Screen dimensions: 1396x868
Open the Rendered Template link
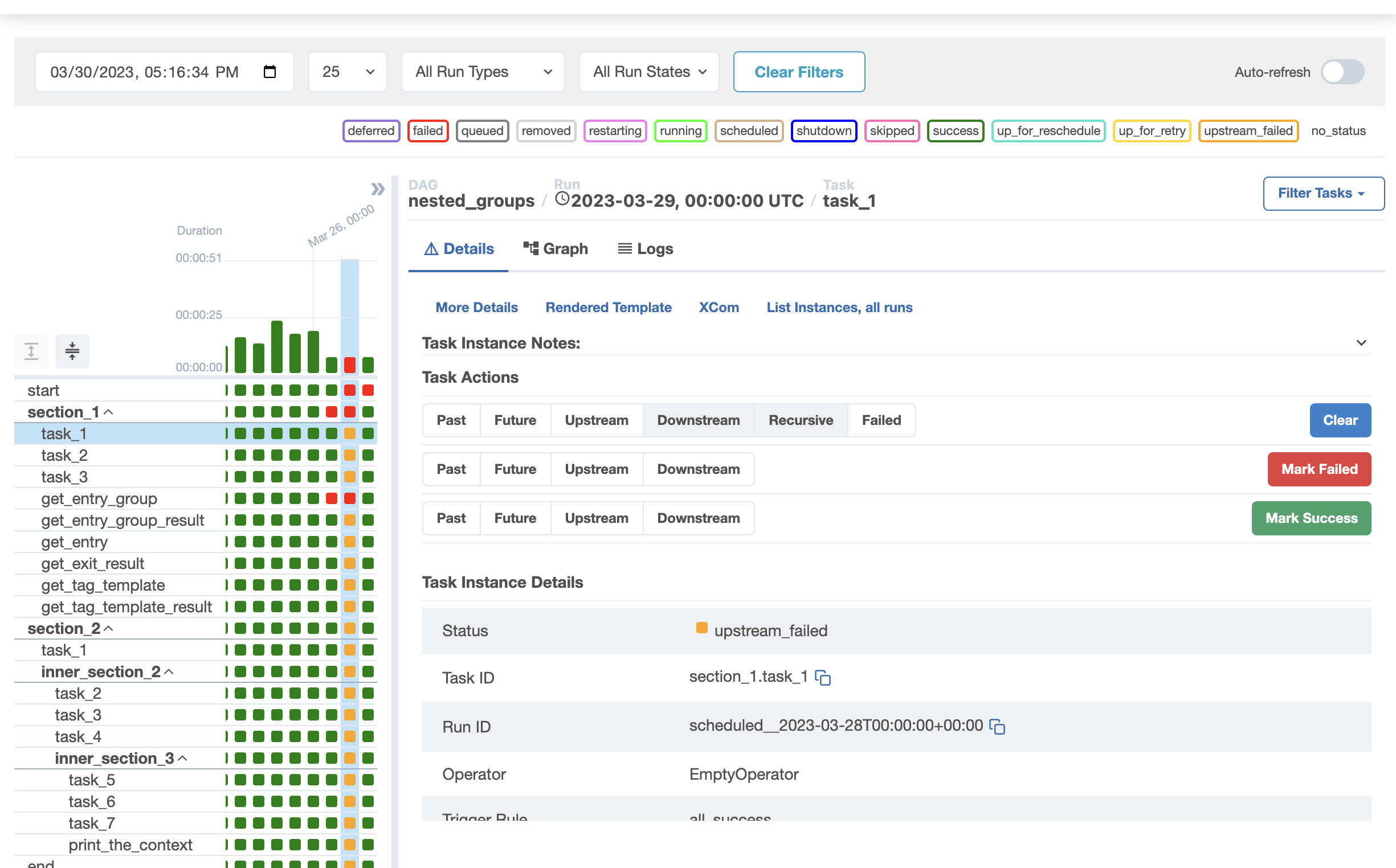pyautogui.click(x=607, y=308)
